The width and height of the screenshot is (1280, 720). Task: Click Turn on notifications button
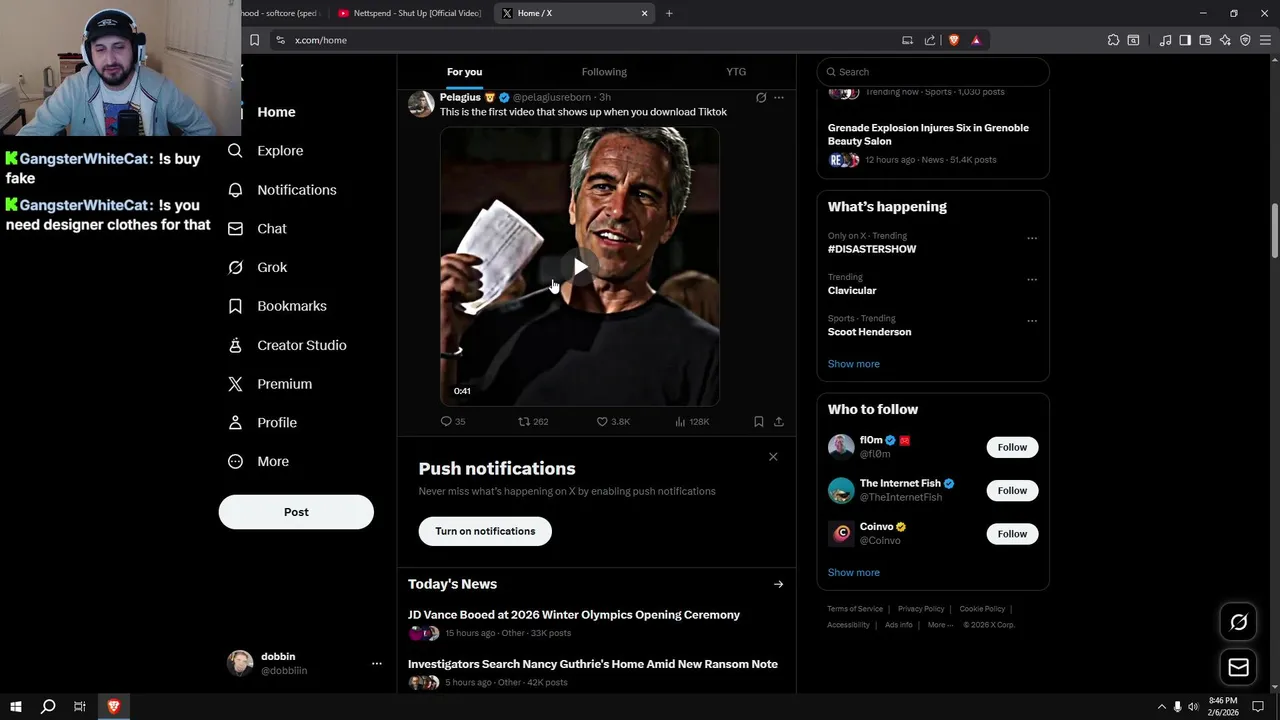point(485,531)
